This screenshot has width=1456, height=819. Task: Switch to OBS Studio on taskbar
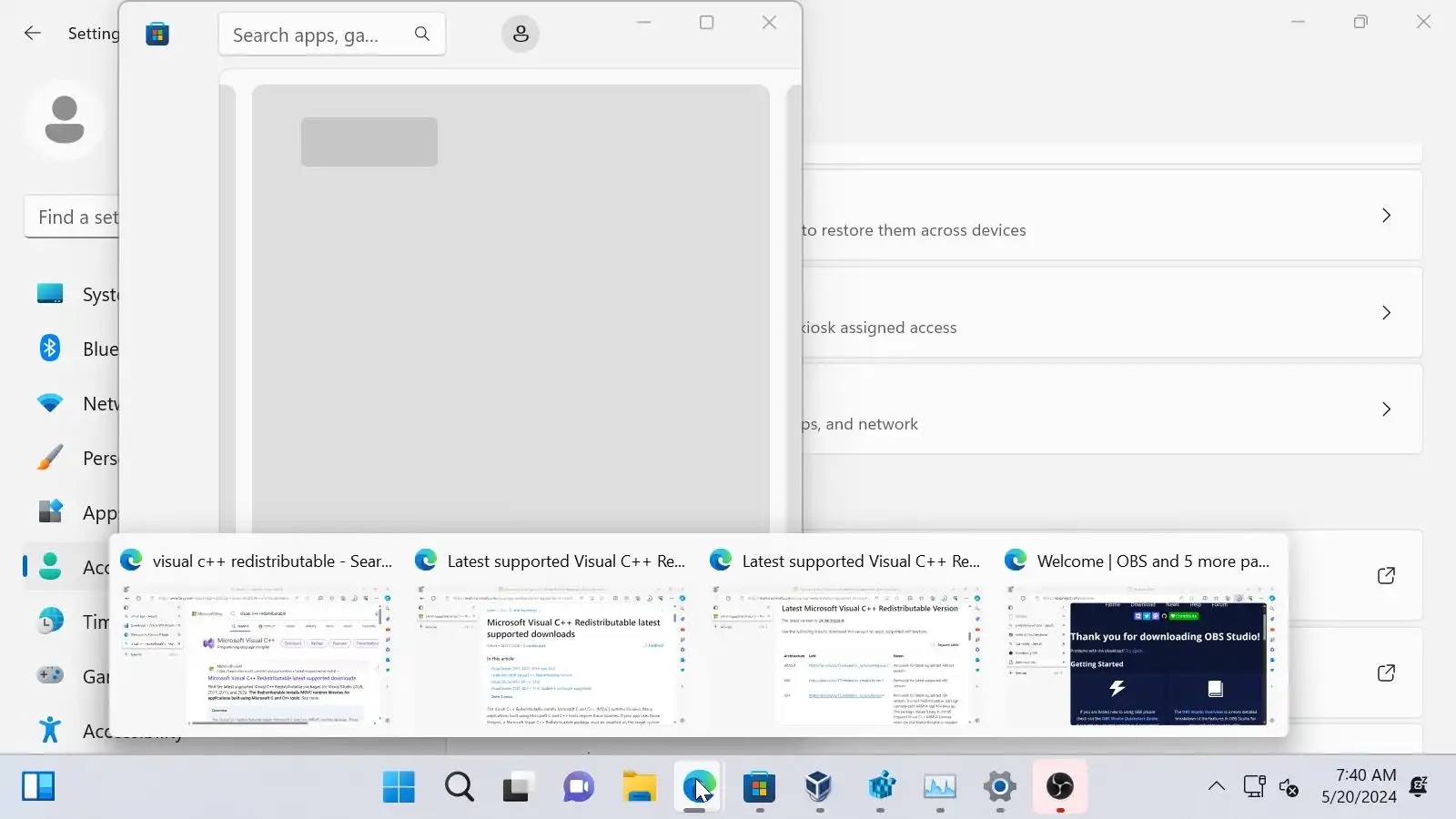[1059, 786]
